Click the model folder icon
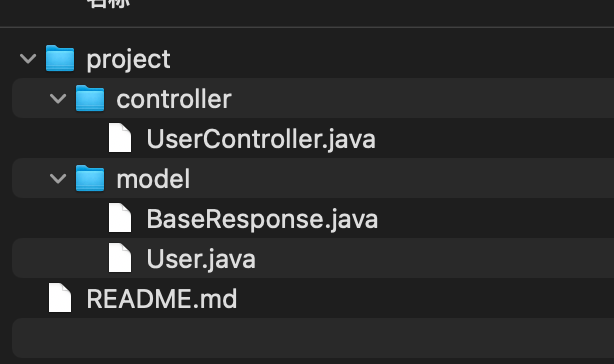The height and width of the screenshot is (364, 614). [90, 178]
